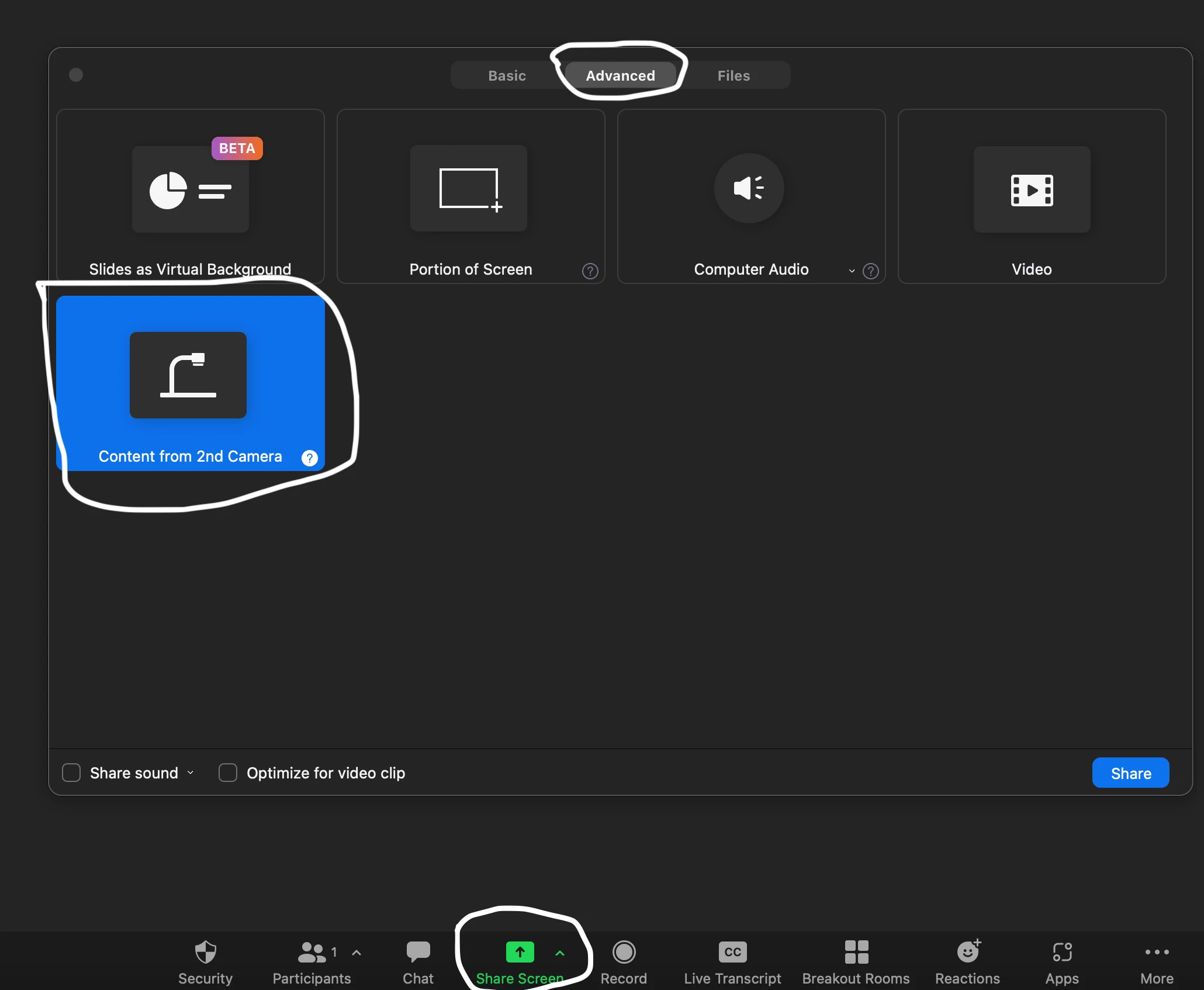Expand the Share sound options chevron

point(191,773)
